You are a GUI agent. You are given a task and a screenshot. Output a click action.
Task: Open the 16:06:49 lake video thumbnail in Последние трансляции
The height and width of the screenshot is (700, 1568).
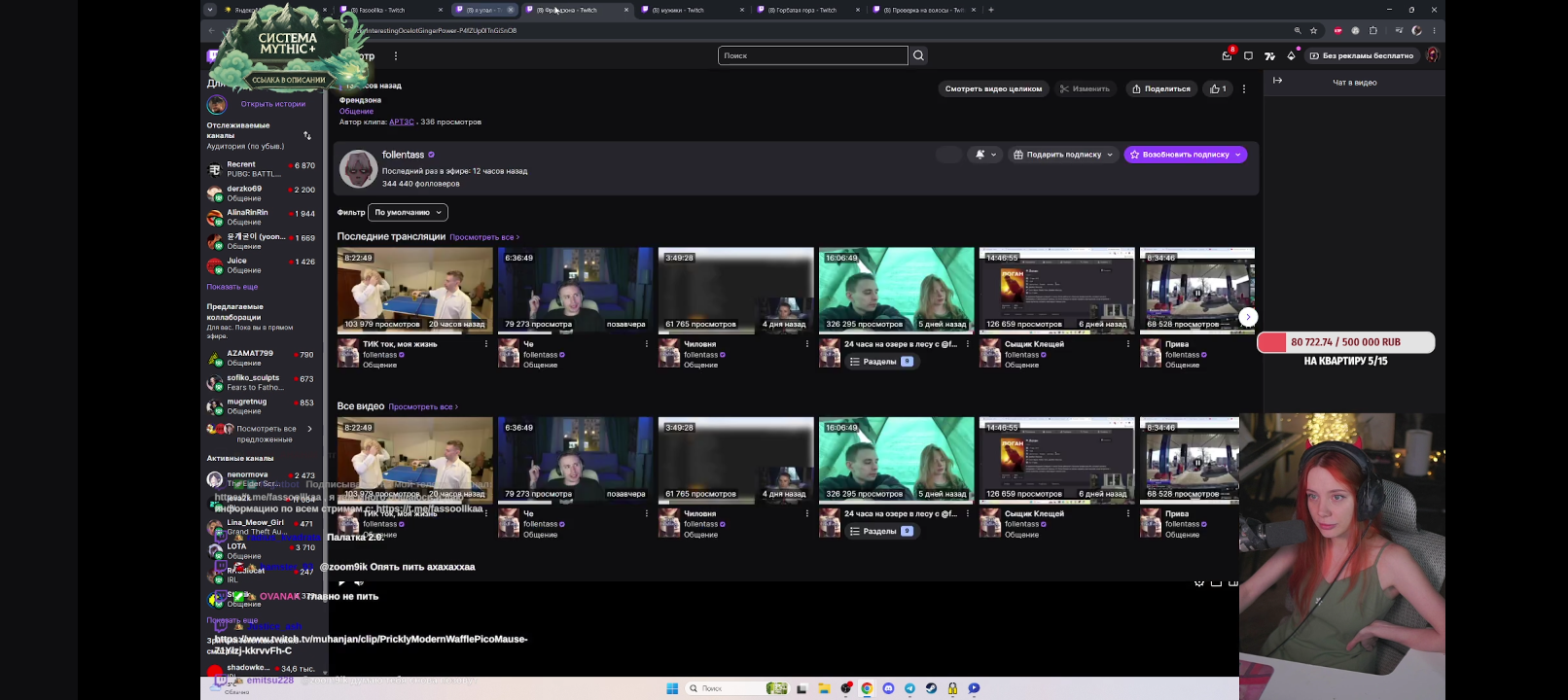(x=897, y=291)
